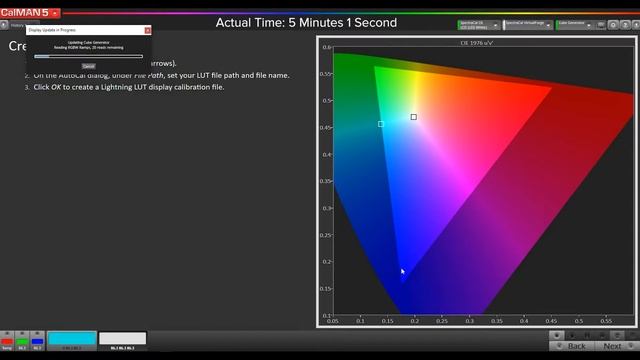The height and width of the screenshot is (360, 640).
Task: Click the update progress bar in the dialog
Action: click(x=89, y=56)
